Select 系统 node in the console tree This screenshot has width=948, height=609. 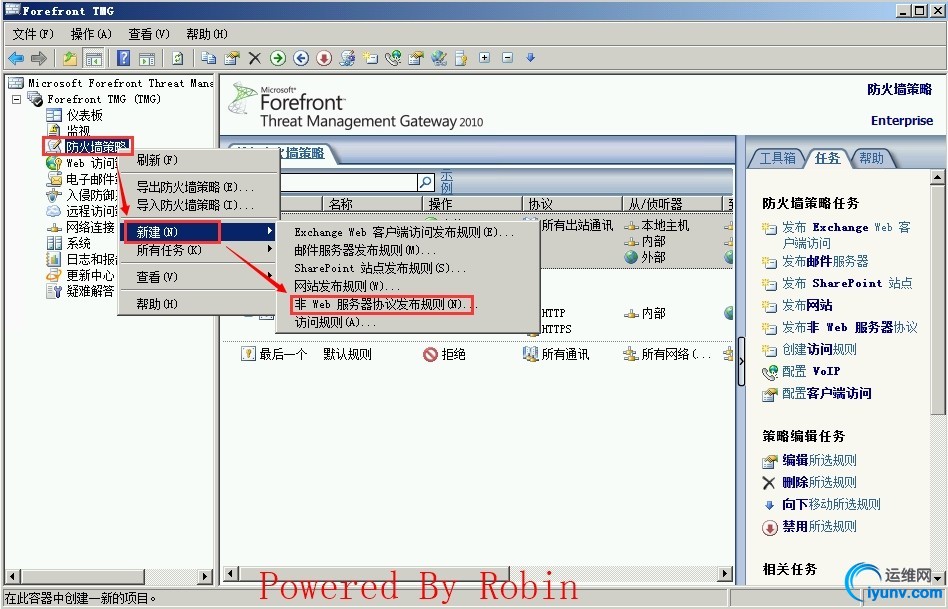(x=78, y=243)
